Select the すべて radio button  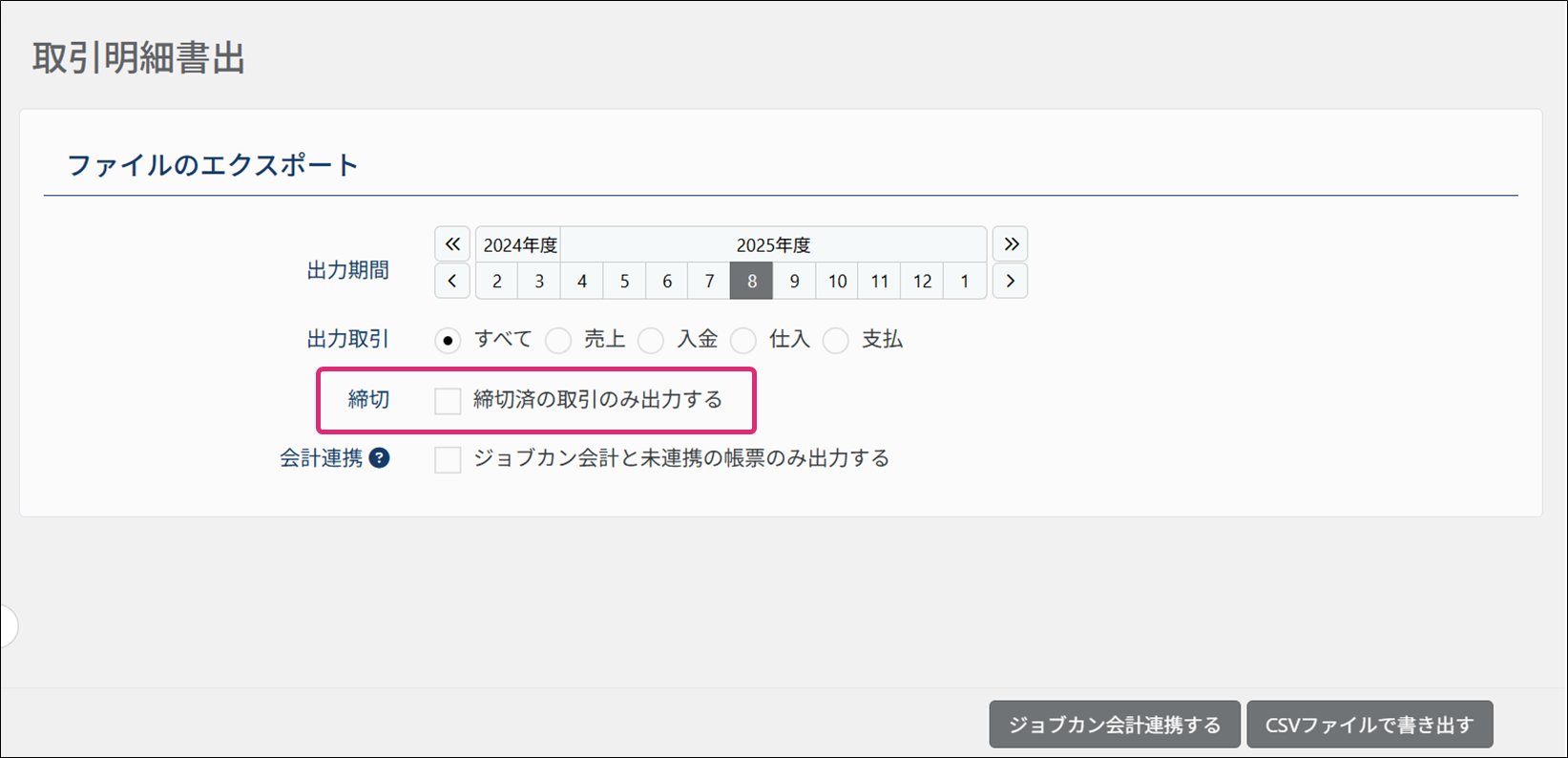(x=448, y=341)
